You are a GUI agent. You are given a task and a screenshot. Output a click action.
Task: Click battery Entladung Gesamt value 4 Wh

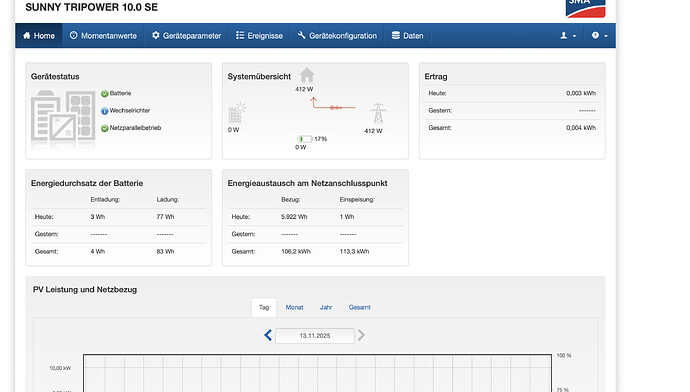[x=98, y=252]
